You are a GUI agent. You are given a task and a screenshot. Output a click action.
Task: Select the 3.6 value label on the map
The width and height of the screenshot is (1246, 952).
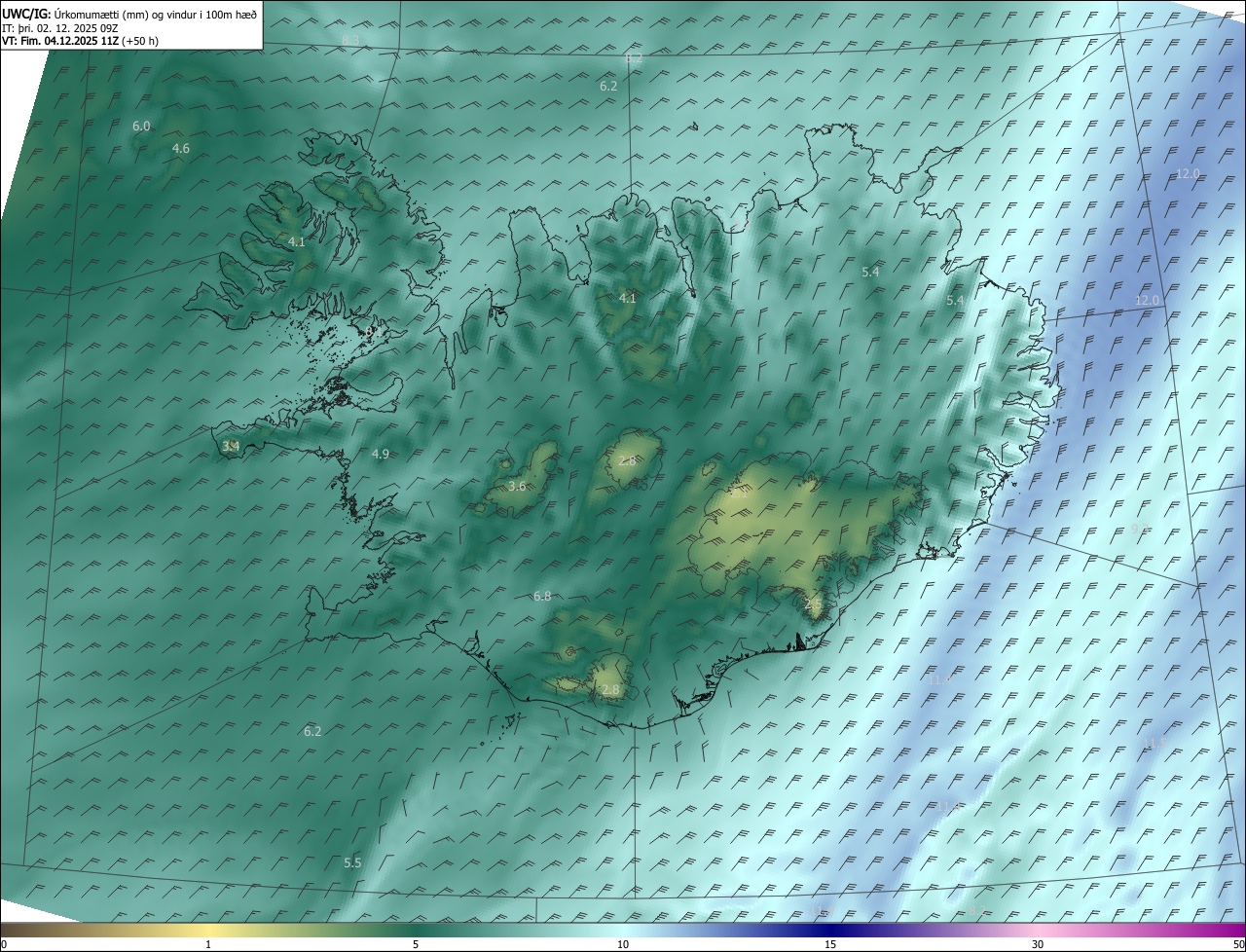(517, 487)
